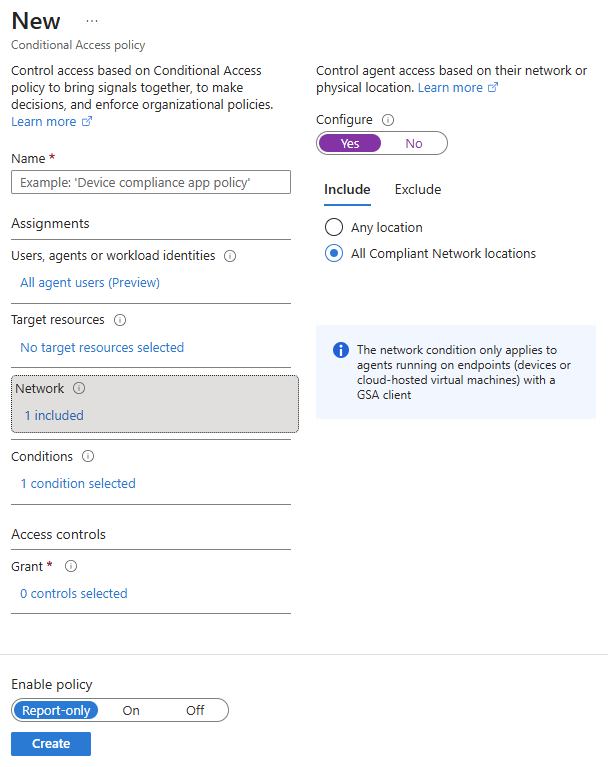608x767 pixels.
Task: Click info icon beside Conditions
Action: pos(88,456)
